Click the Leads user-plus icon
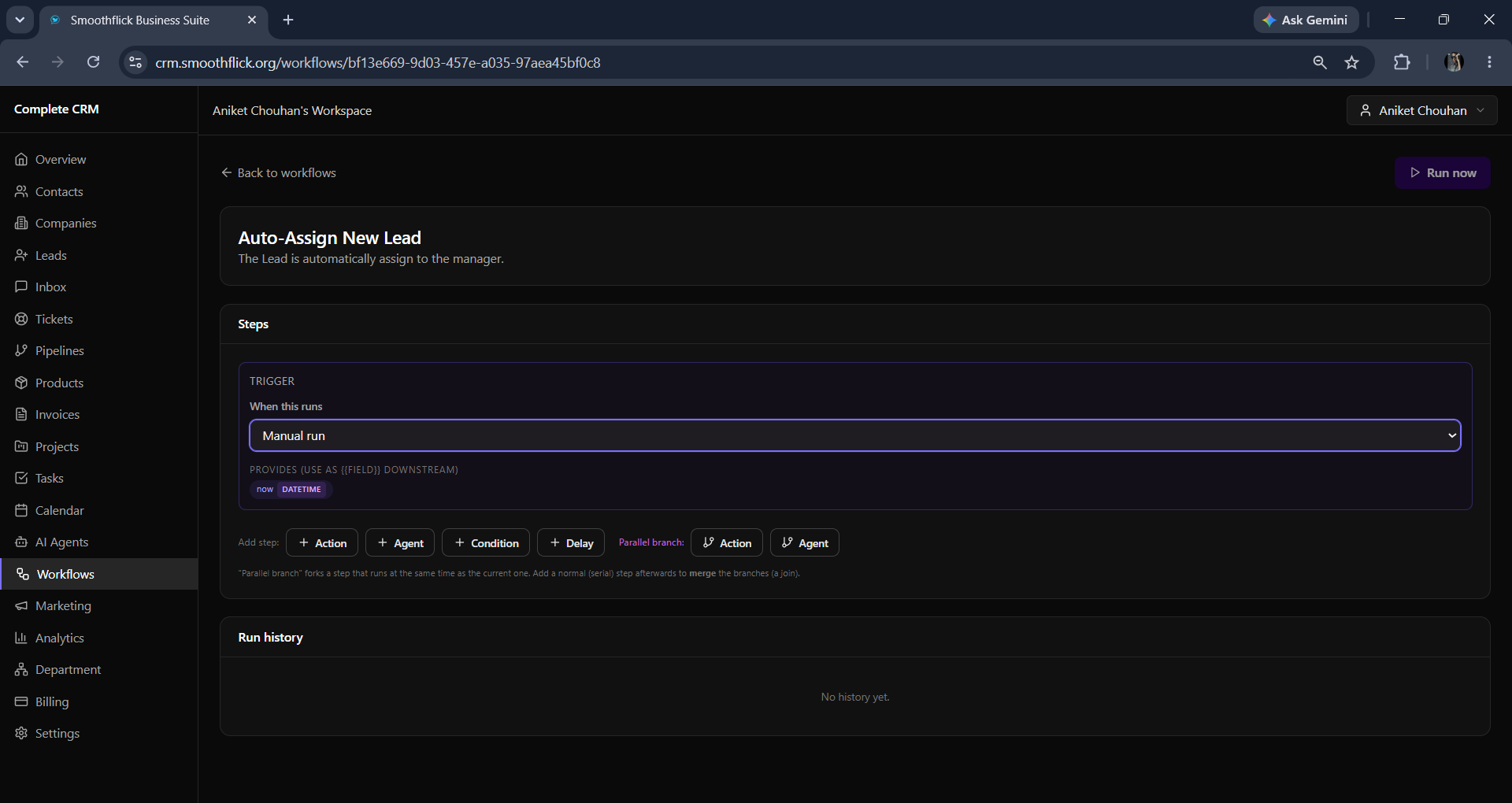 click(21, 255)
